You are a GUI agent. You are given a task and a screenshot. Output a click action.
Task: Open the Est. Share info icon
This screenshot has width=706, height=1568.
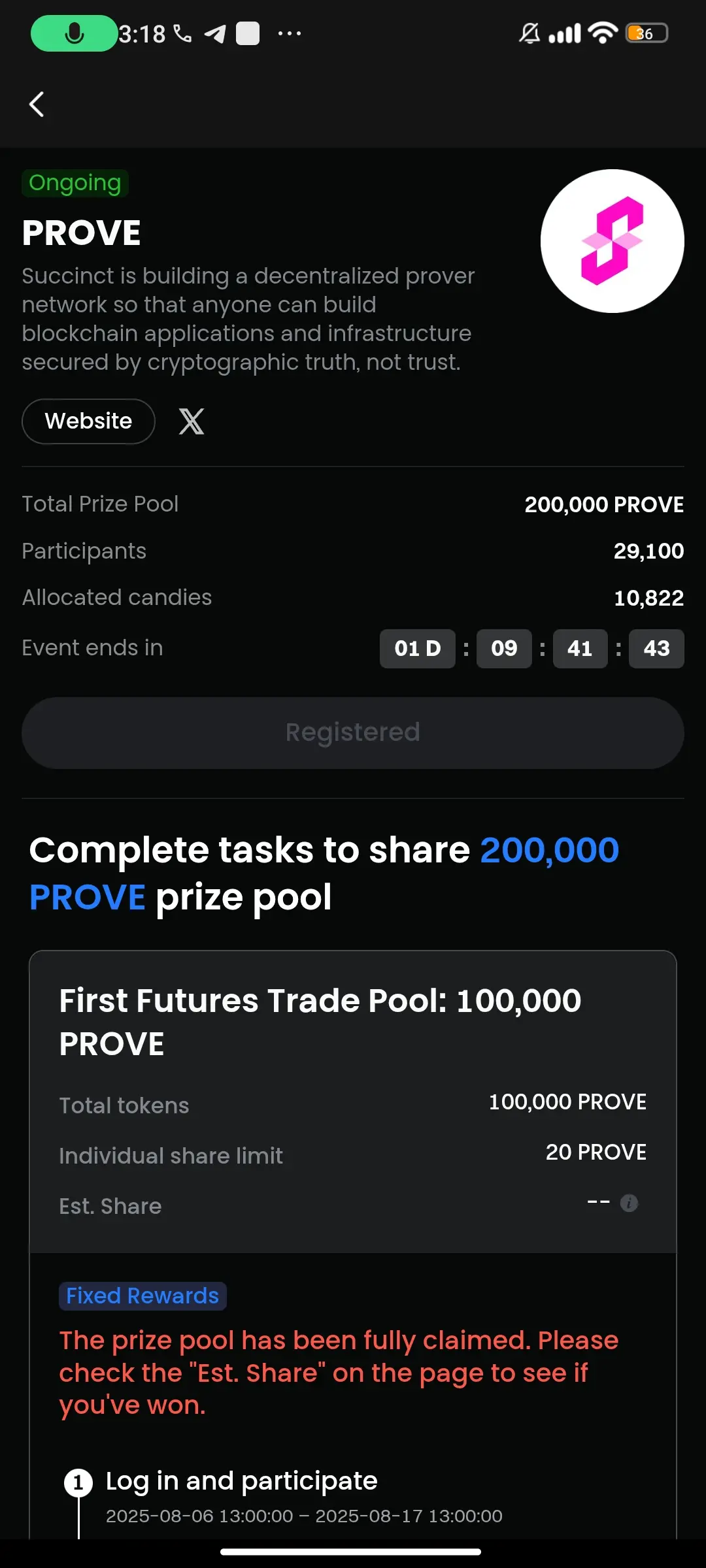pyautogui.click(x=629, y=1203)
